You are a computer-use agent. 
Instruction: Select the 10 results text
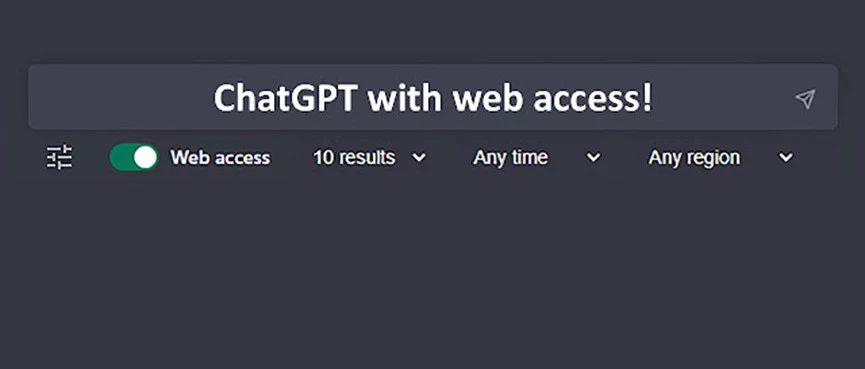pos(354,158)
